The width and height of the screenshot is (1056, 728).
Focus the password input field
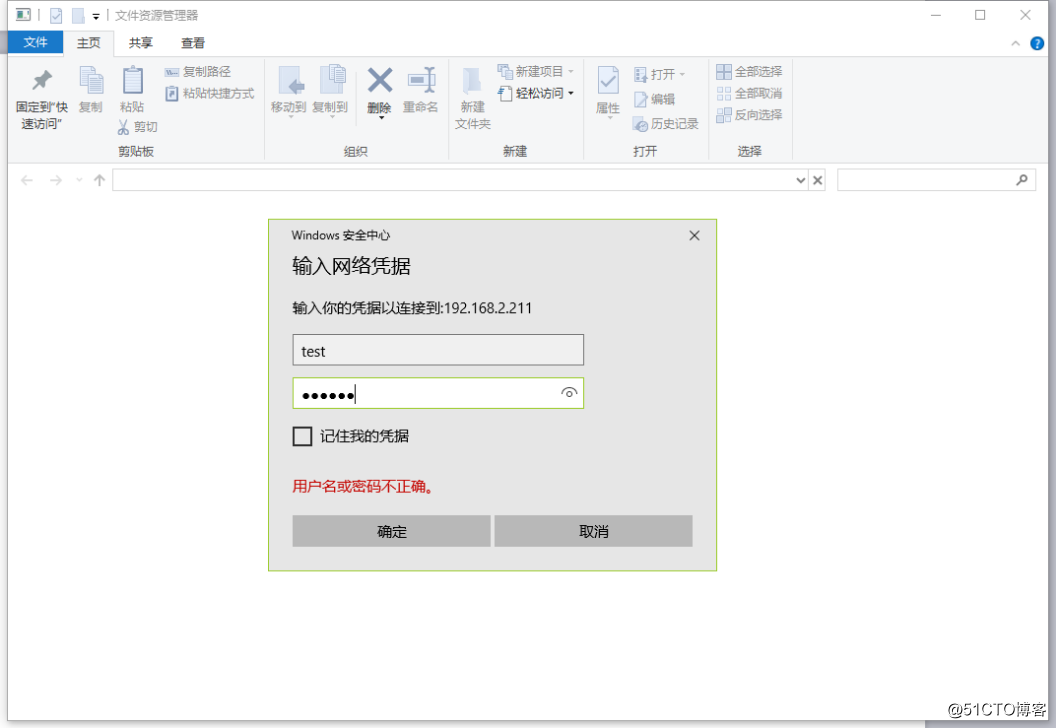438,393
